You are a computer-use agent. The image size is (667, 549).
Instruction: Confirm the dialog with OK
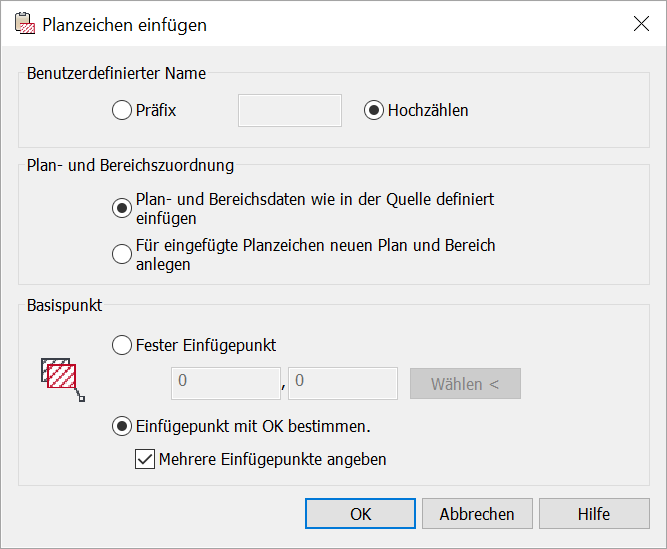[360, 514]
